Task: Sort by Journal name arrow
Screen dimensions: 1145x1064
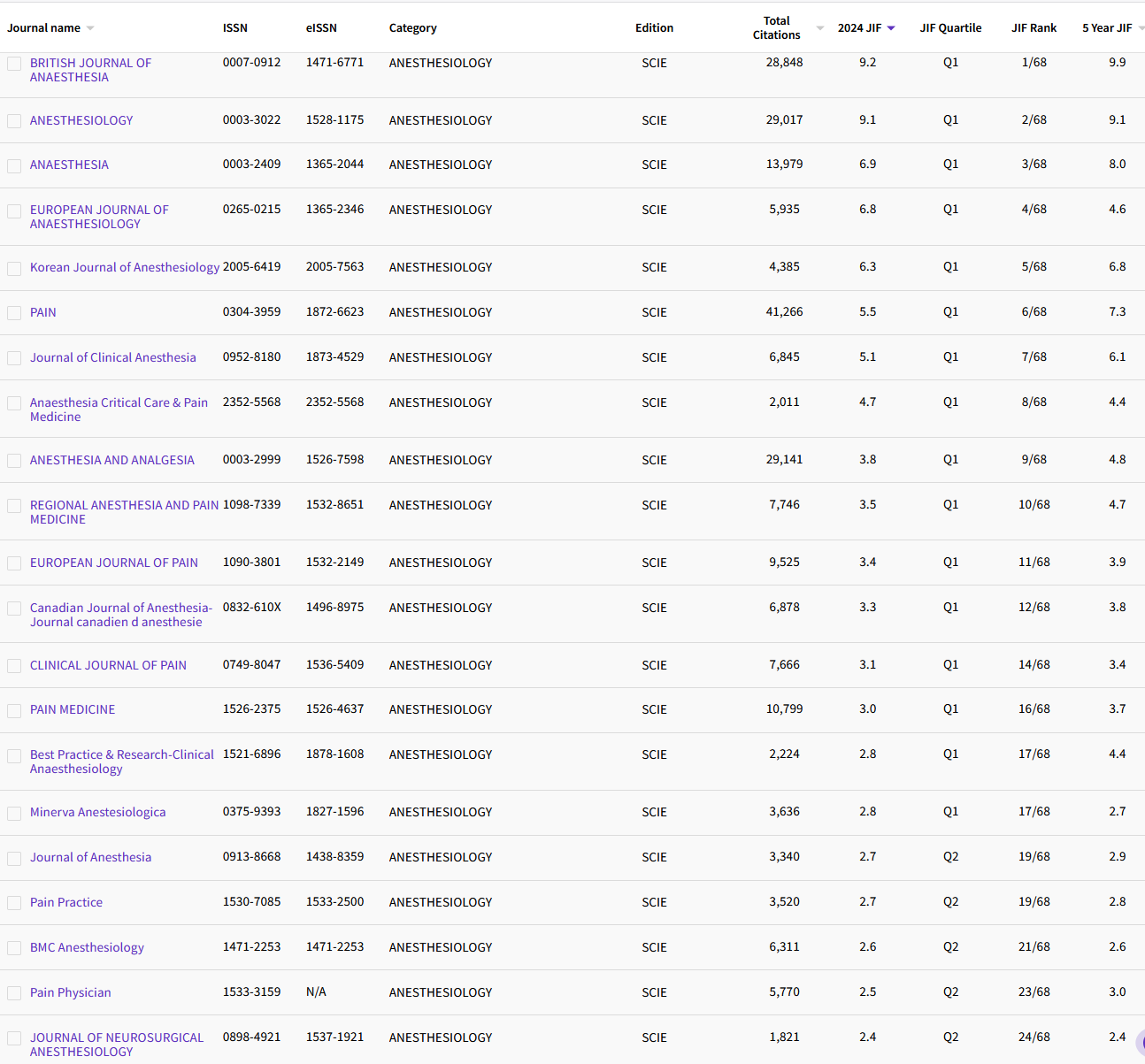Action: click(90, 28)
